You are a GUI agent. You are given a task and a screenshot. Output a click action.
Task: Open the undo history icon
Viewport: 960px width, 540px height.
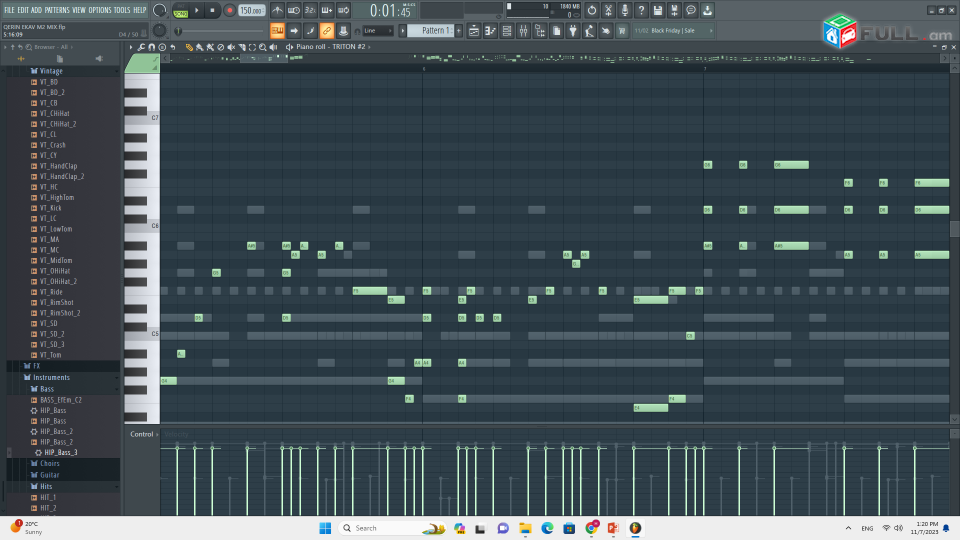click(x=591, y=10)
